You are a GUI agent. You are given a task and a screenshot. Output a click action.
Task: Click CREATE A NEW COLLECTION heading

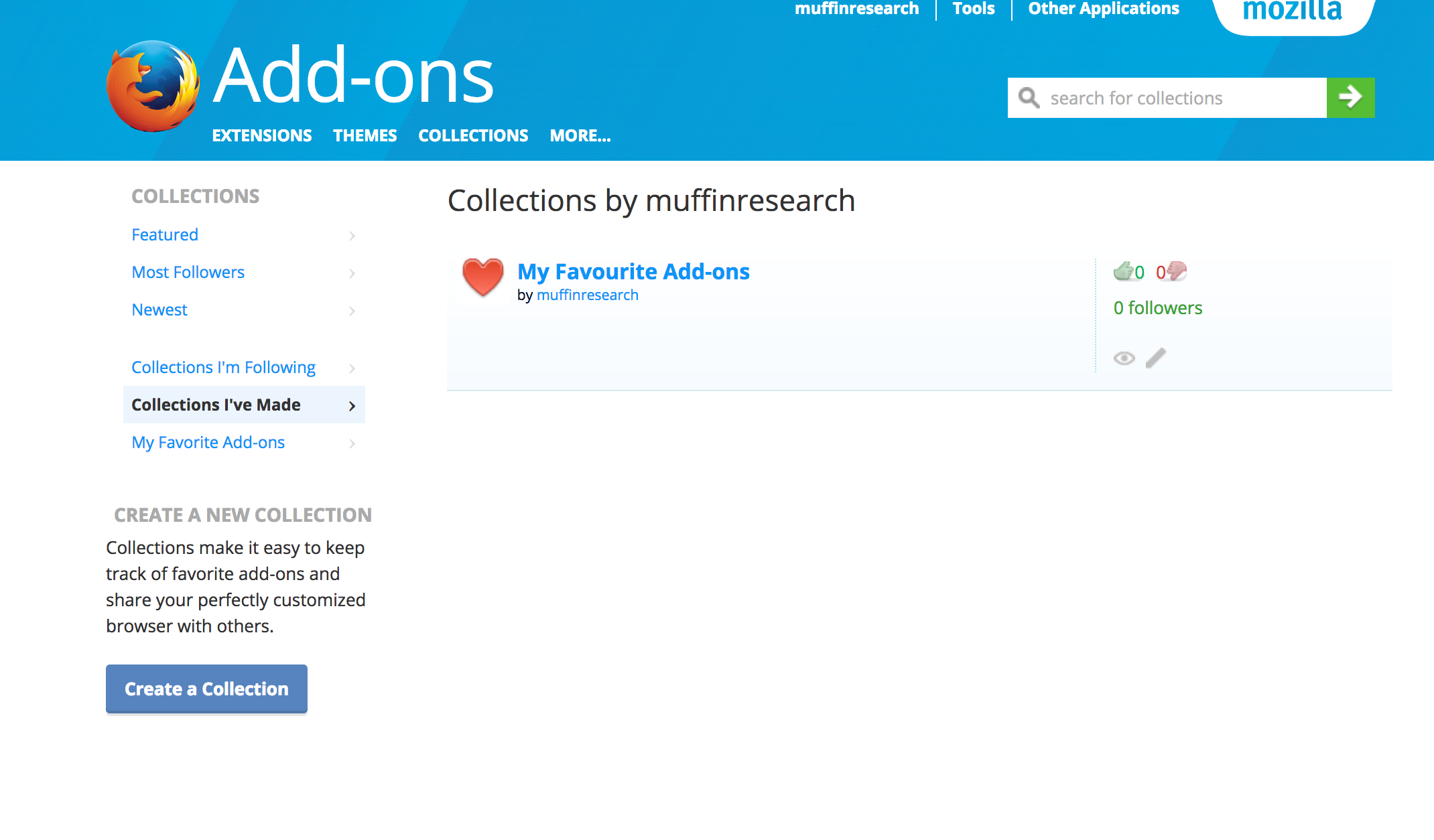[243, 515]
